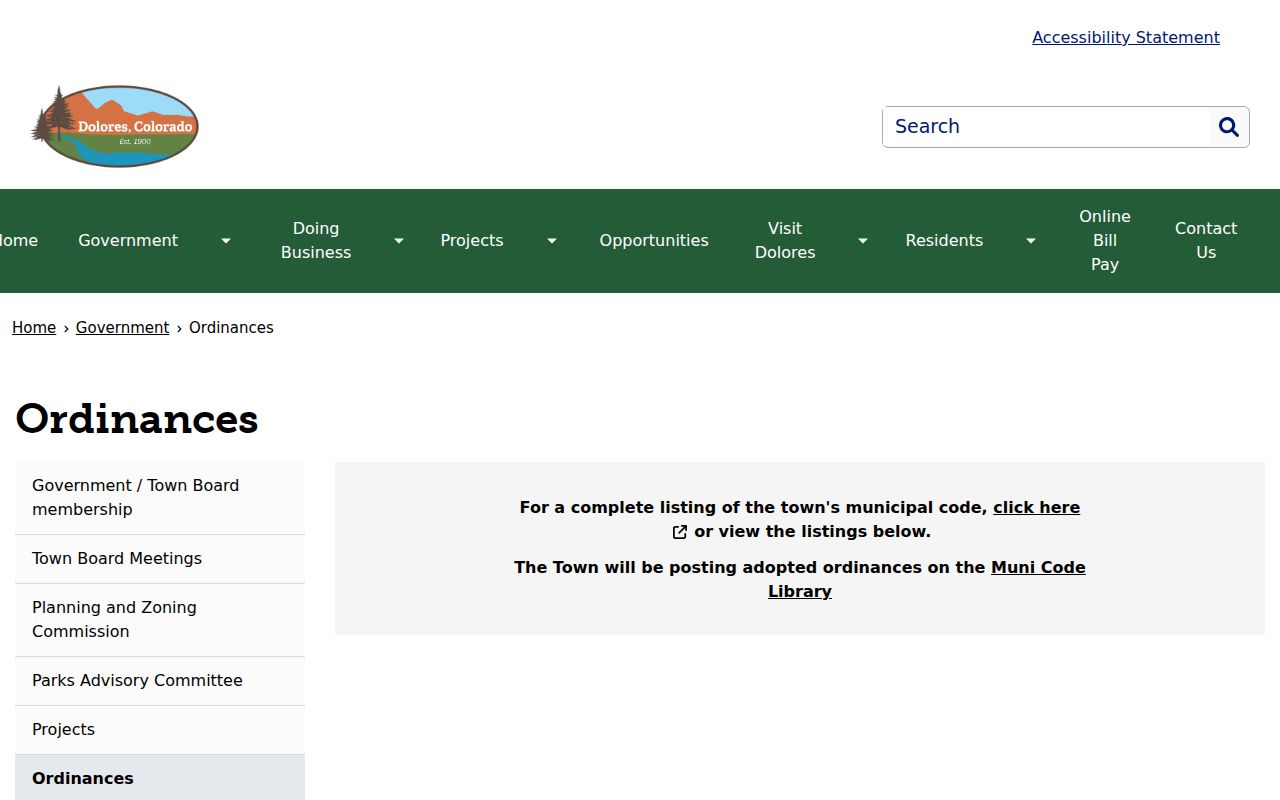The height and width of the screenshot is (800, 1280).
Task: Open the Visit Dolores nav item
Action: [x=785, y=241]
